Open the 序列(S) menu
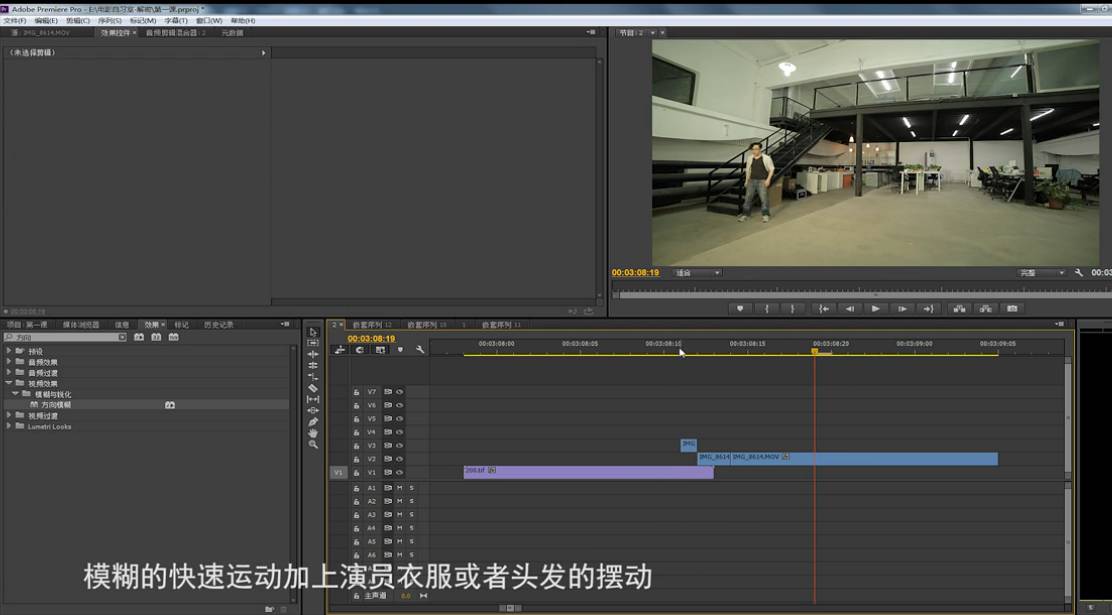 coord(109,21)
